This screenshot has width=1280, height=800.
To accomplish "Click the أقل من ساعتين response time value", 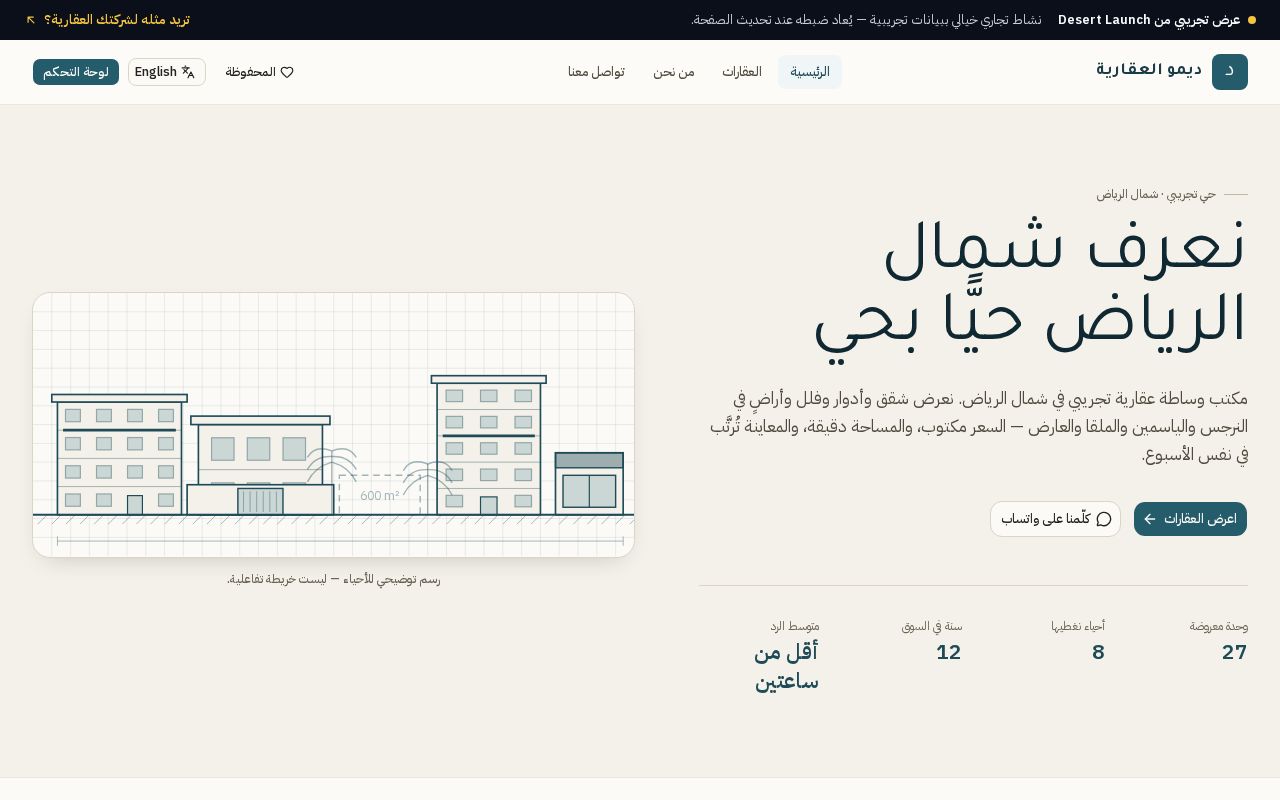I will [787, 667].
